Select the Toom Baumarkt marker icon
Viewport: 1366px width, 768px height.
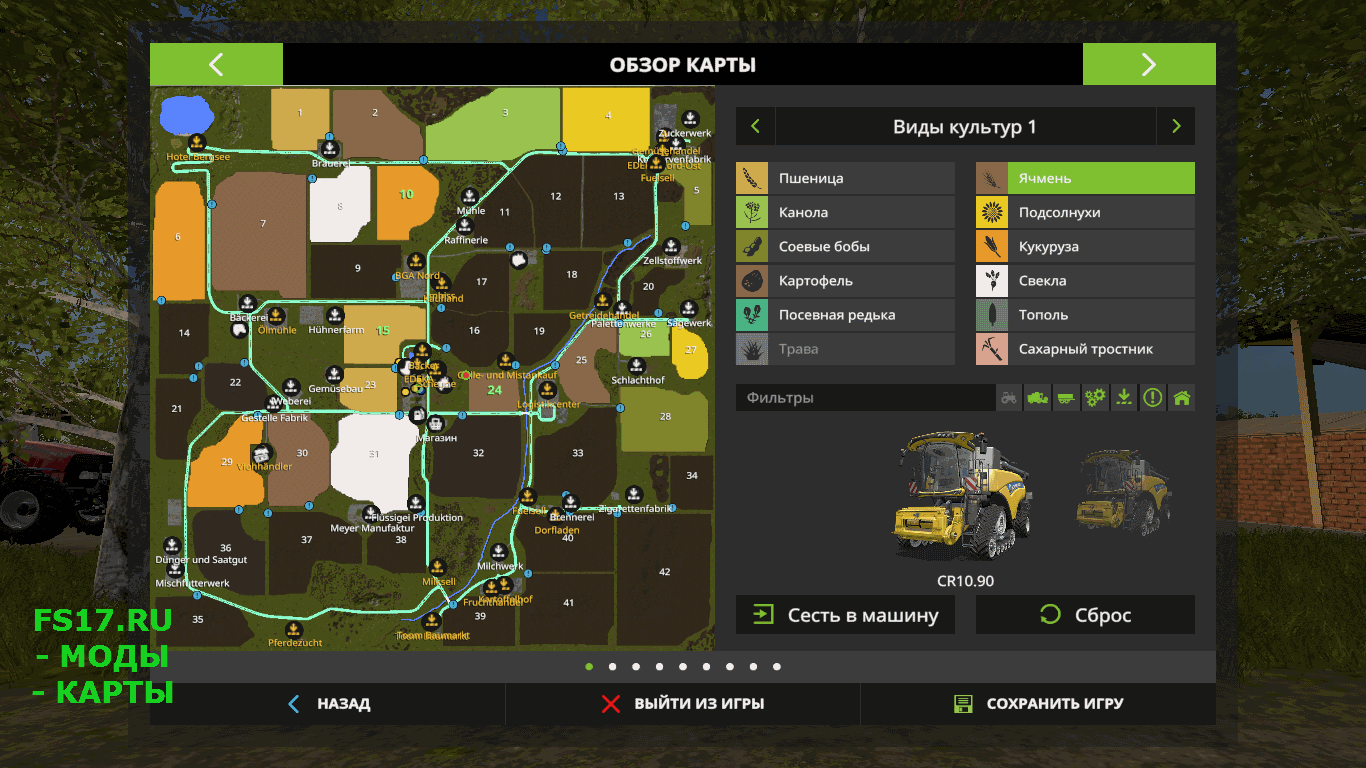click(433, 621)
